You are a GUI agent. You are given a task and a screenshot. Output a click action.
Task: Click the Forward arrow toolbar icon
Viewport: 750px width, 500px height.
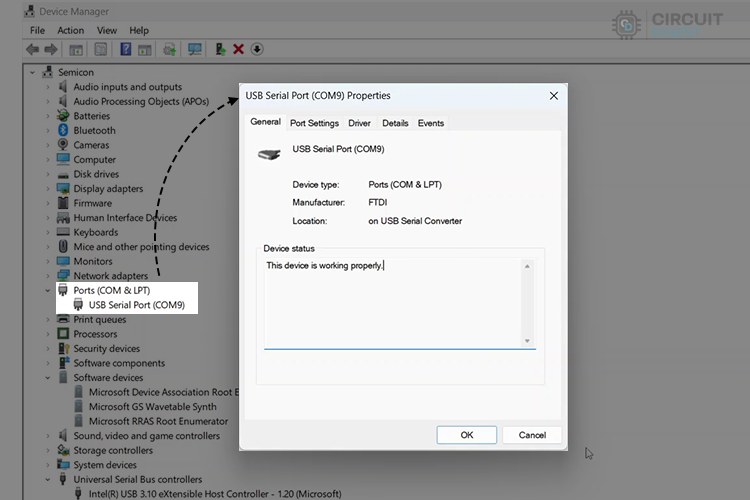click(51, 49)
